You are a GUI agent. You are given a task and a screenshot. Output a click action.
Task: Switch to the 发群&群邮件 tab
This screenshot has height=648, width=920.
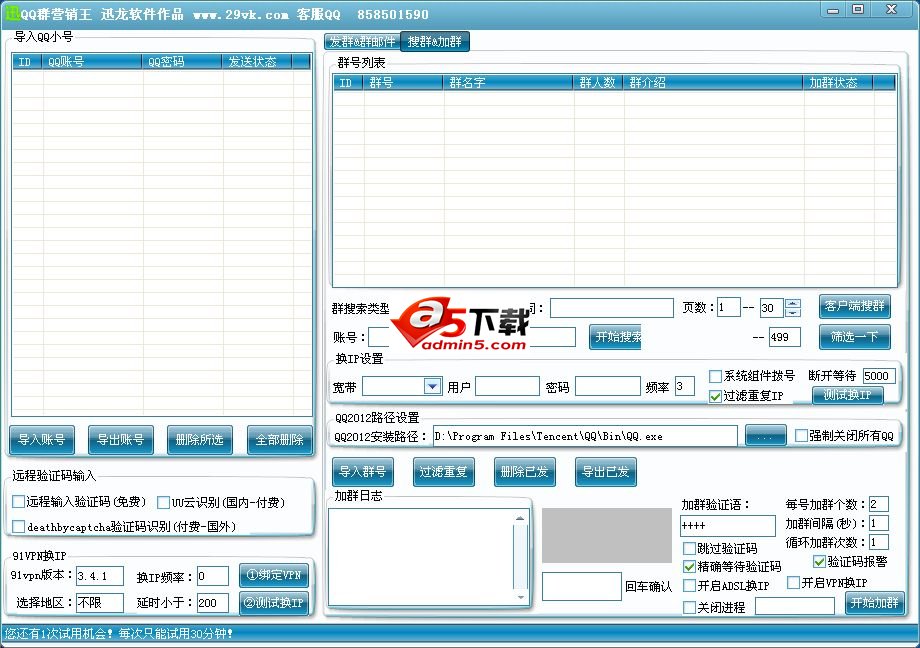point(362,42)
